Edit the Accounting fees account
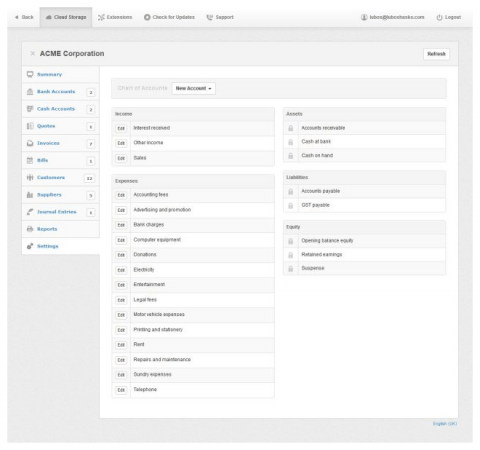The image size is (480, 450). pos(121,195)
